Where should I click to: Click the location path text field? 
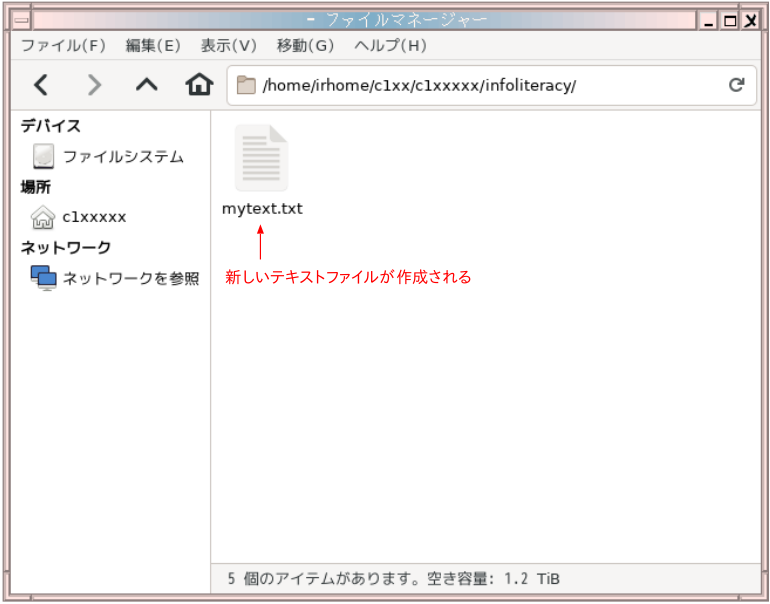click(x=480, y=85)
